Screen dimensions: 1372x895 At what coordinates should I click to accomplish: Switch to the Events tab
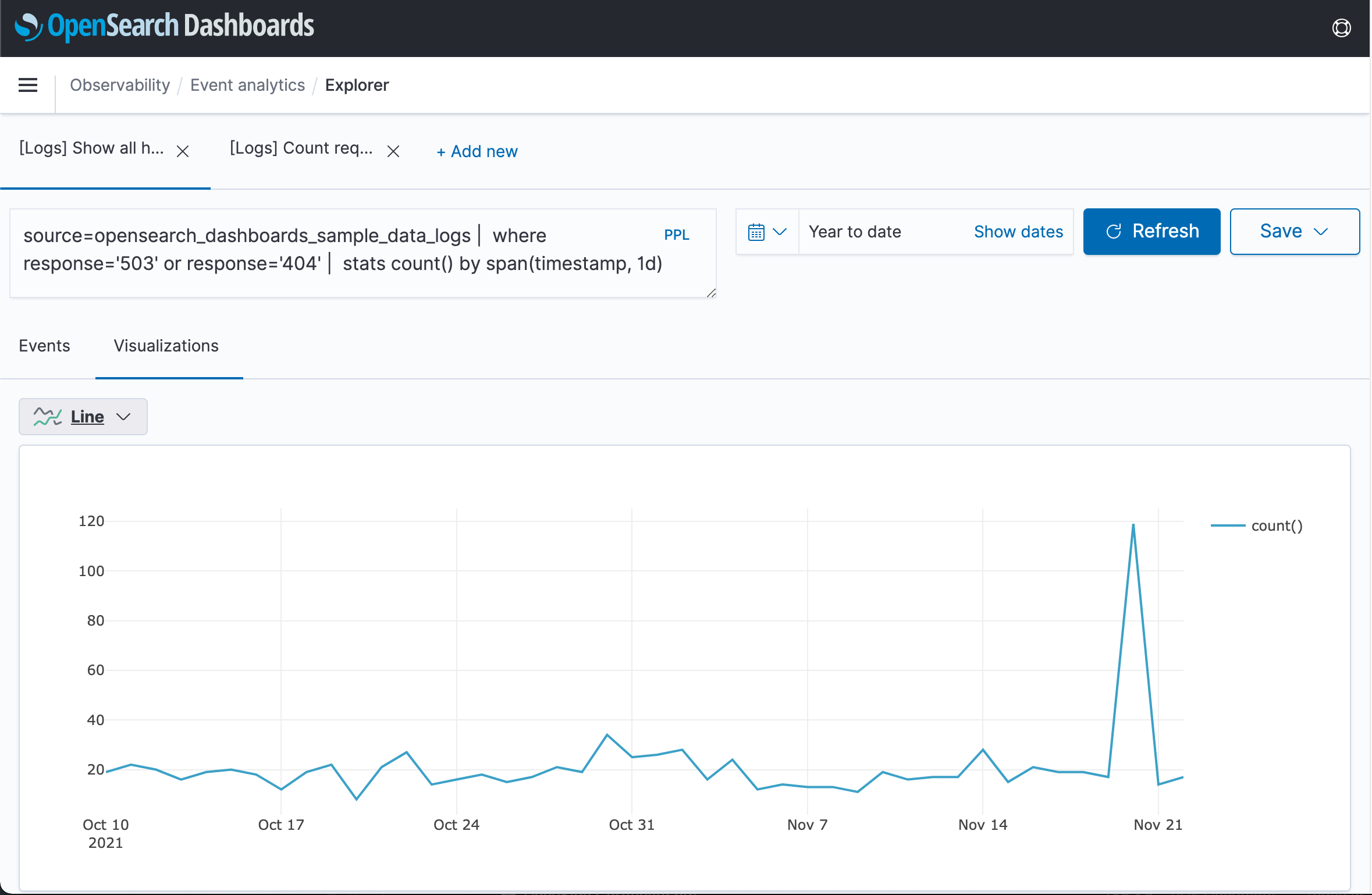pos(44,346)
